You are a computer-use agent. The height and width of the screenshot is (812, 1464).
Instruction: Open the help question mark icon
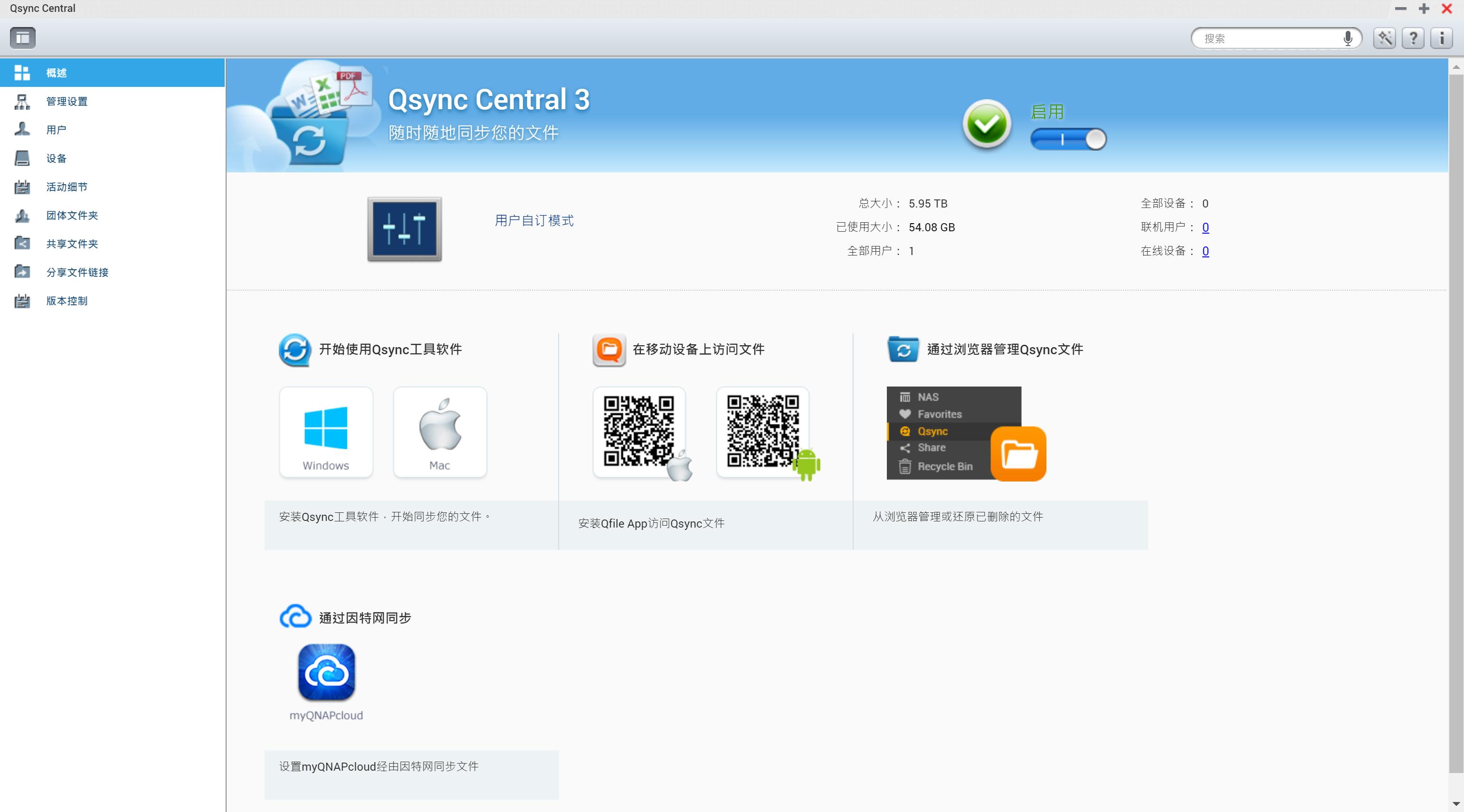[x=1413, y=38]
